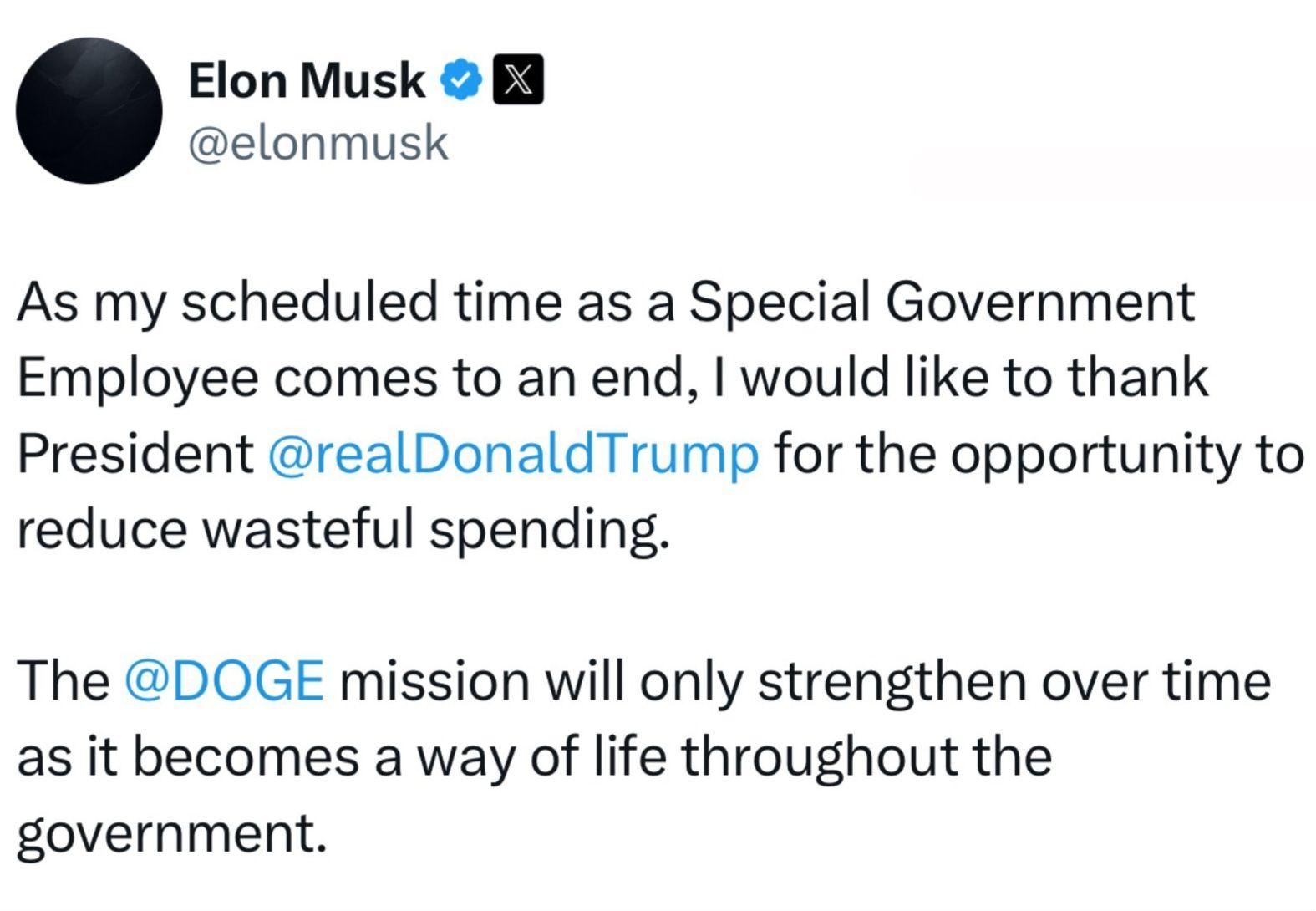Click the line starting 'As my scheduled time'
Image resolution: width=1316 pixels, height=911 pixels.
click(x=606, y=303)
